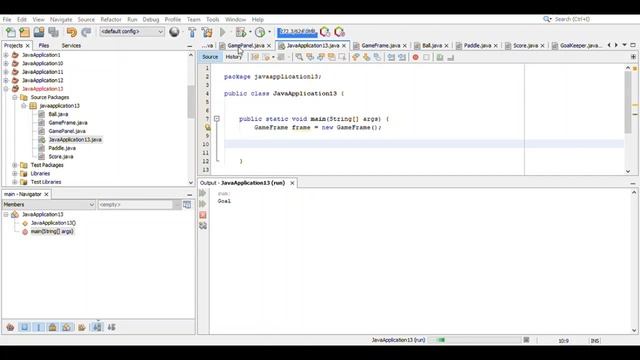Screen dimensions: 640x360
Task: Open the Ball.java editor tab
Action: pos(432,46)
